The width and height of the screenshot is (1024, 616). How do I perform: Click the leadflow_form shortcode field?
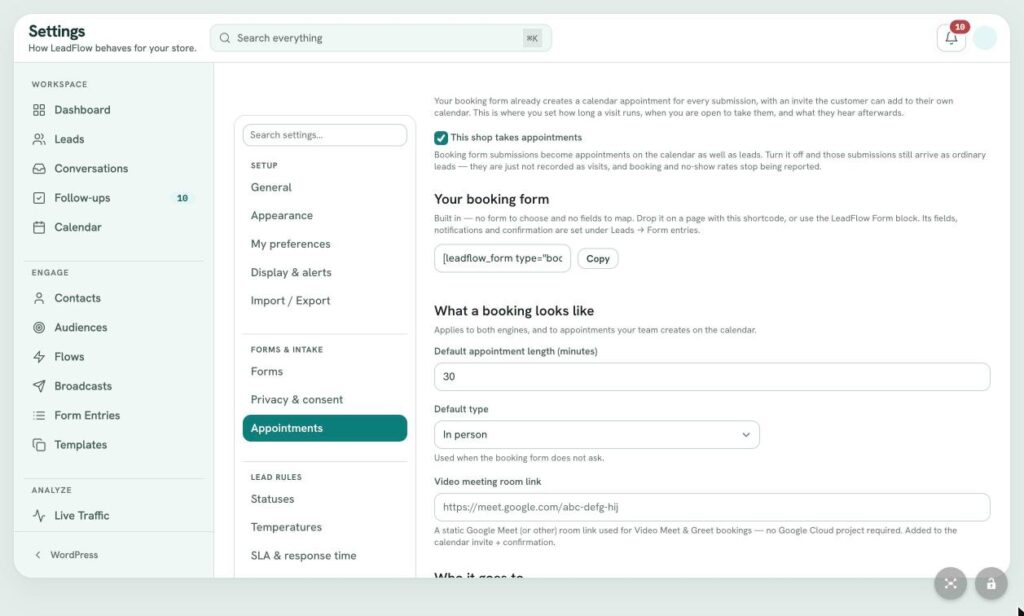502,258
